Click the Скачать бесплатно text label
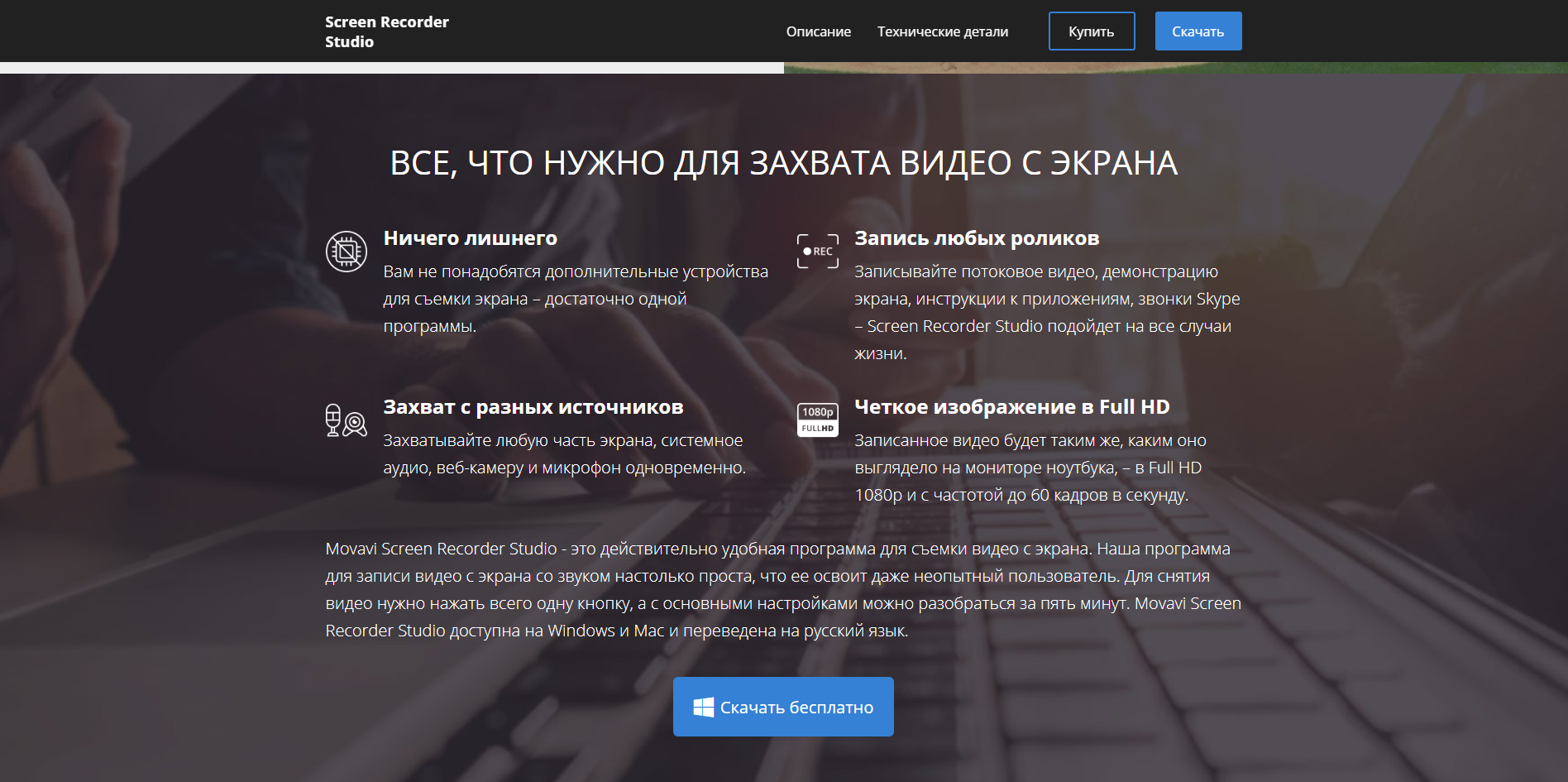Viewport: 1568px width, 782px height. click(796, 708)
